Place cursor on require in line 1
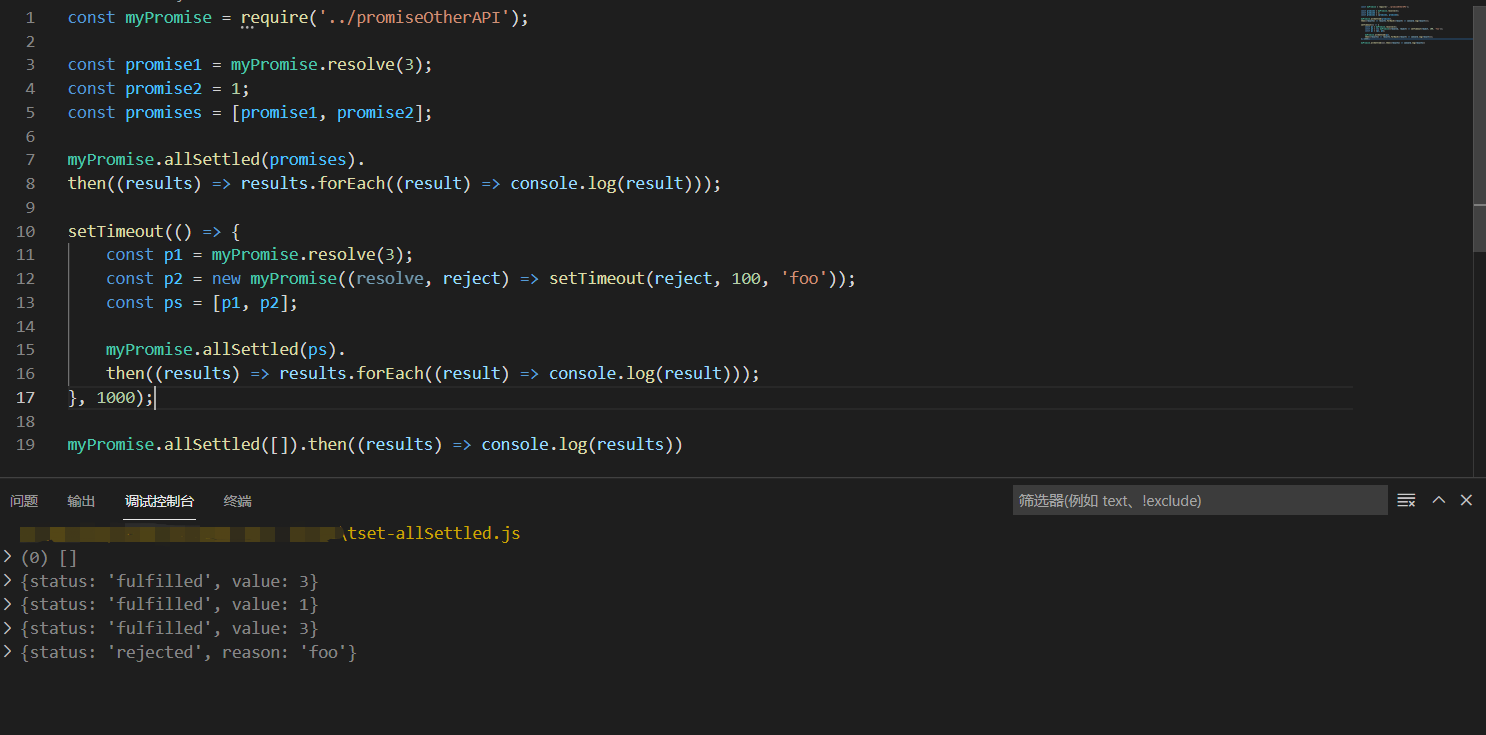 pyautogui.click(x=274, y=17)
